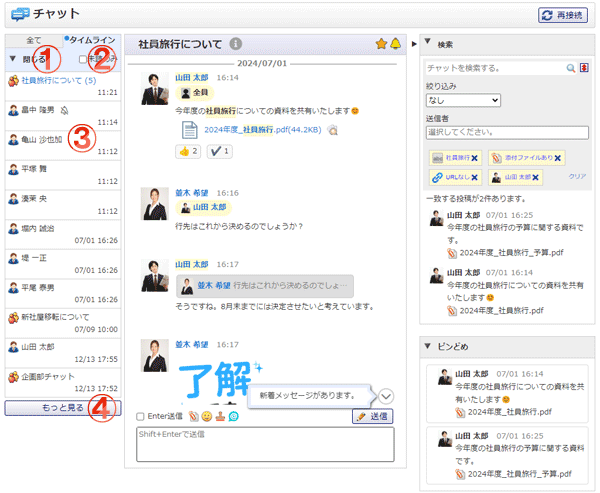Click the thumbs-up reaction with 2

pyautogui.click(x=188, y=152)
